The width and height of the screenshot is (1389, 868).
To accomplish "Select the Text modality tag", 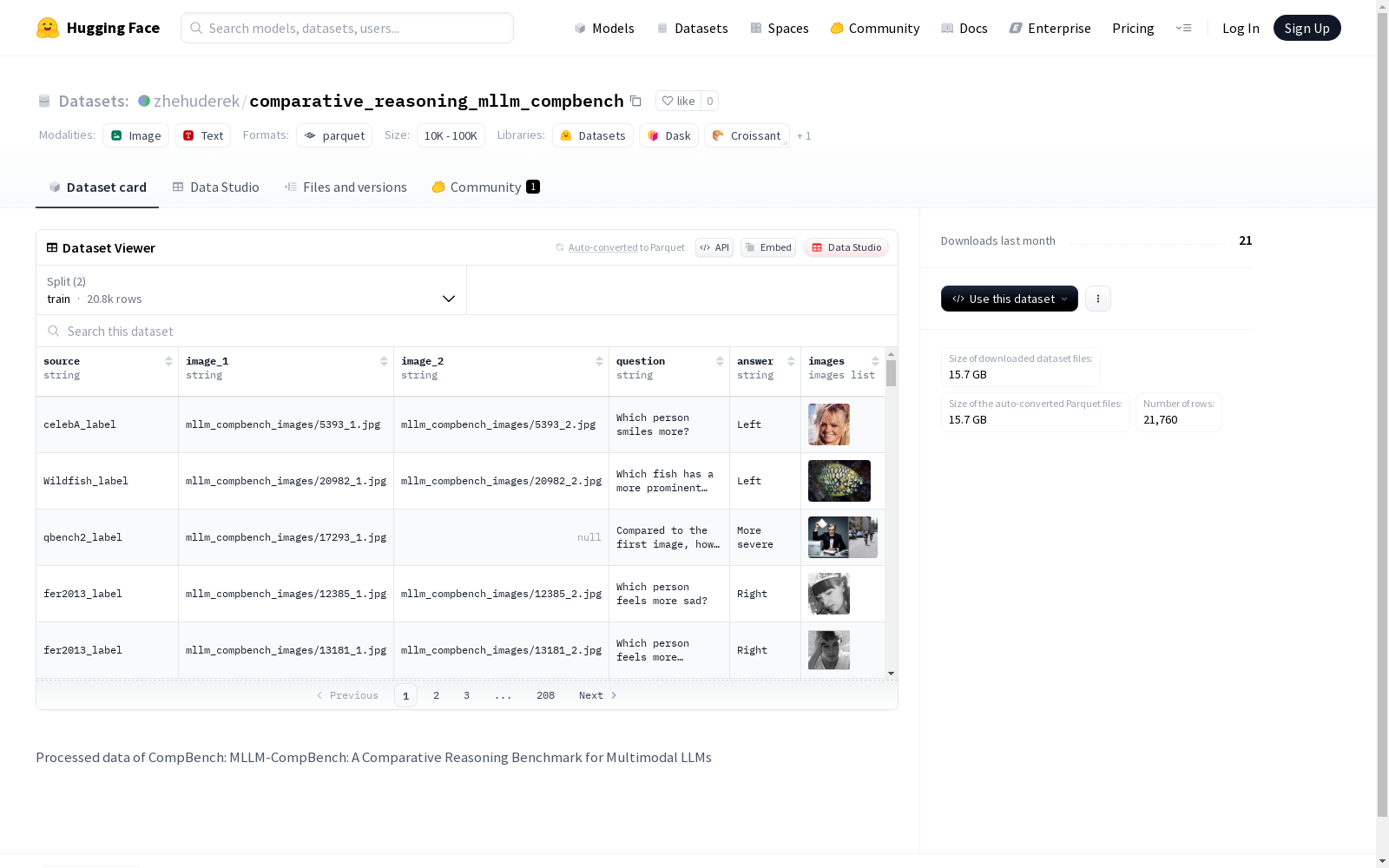I will (x=203, y=135).
